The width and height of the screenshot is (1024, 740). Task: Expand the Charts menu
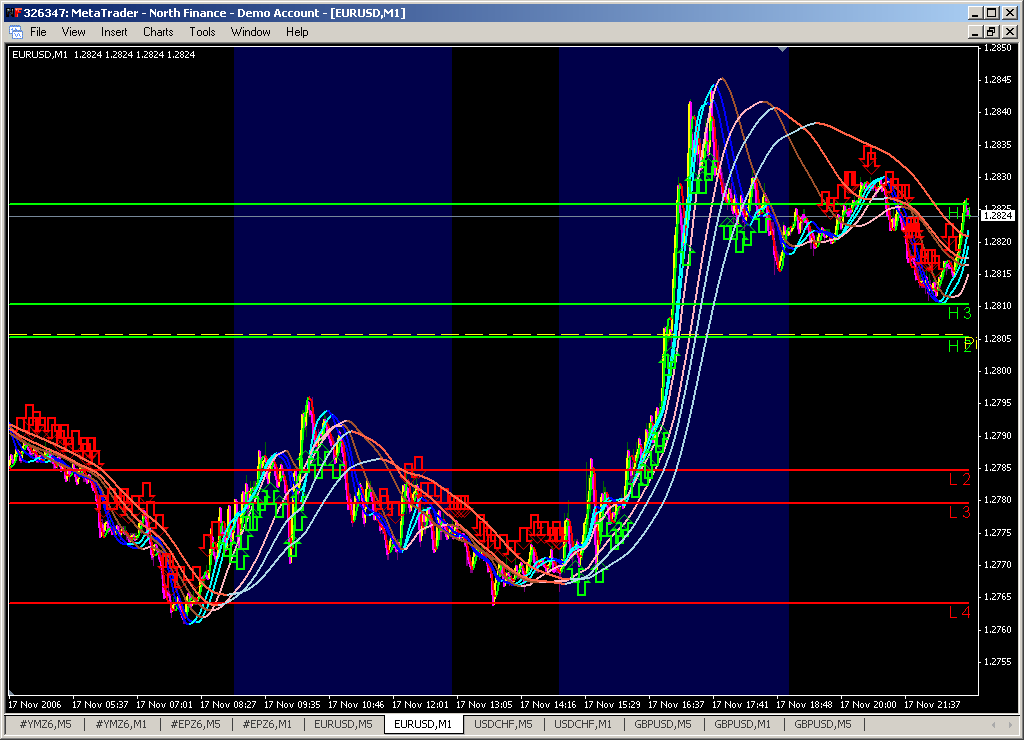point(158,32)
